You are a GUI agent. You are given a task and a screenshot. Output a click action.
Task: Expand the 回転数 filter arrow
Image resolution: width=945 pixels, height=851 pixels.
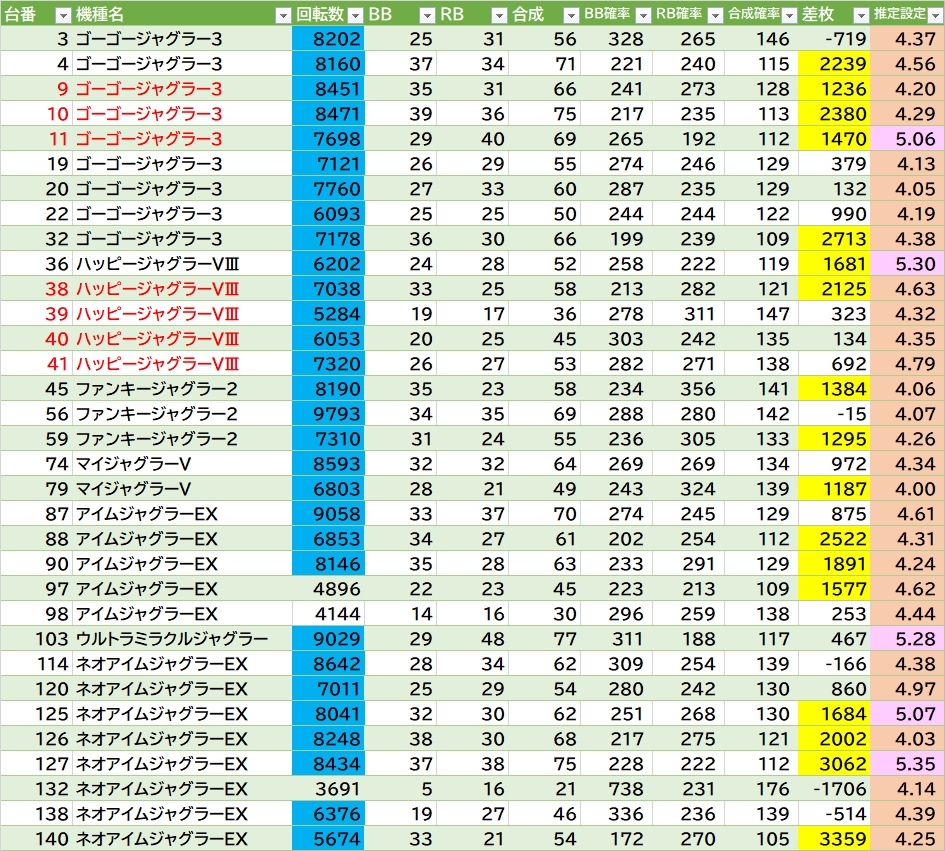click(354, 15)
